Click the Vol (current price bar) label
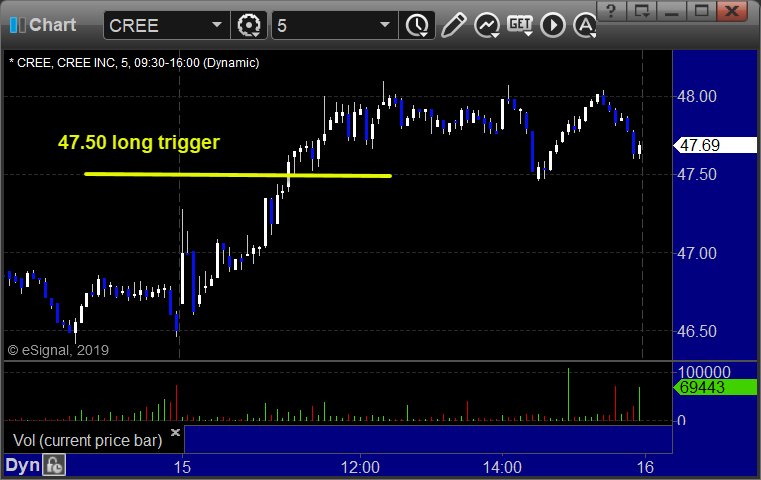The height and width of the screenshot is (480, 761). pos(87,440)
